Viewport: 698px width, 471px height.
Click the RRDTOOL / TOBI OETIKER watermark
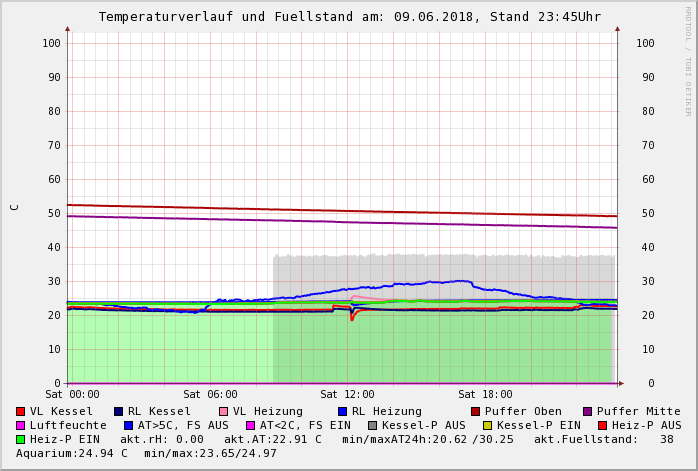[688, 60]
